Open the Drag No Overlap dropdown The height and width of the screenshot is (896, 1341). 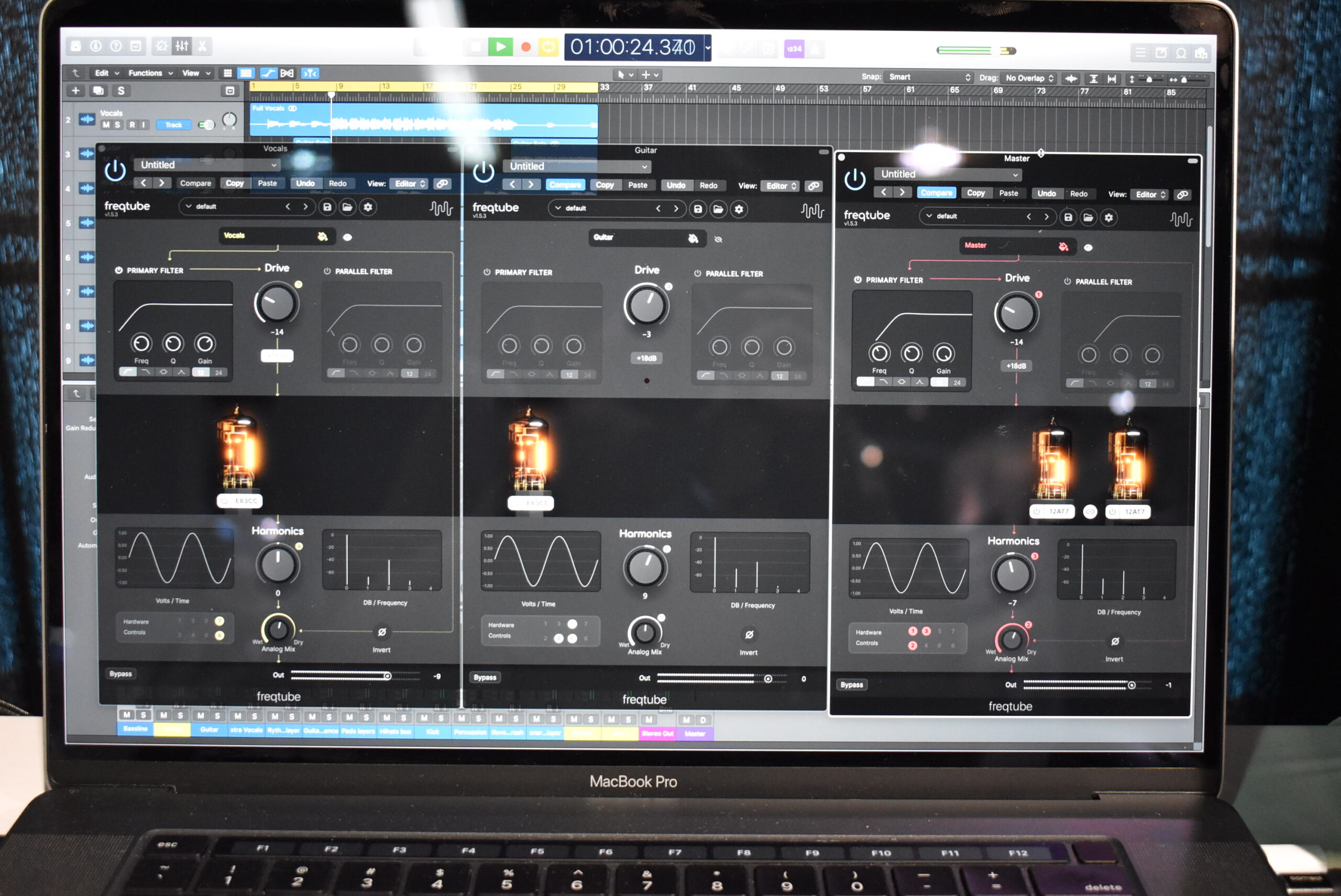1029,78
